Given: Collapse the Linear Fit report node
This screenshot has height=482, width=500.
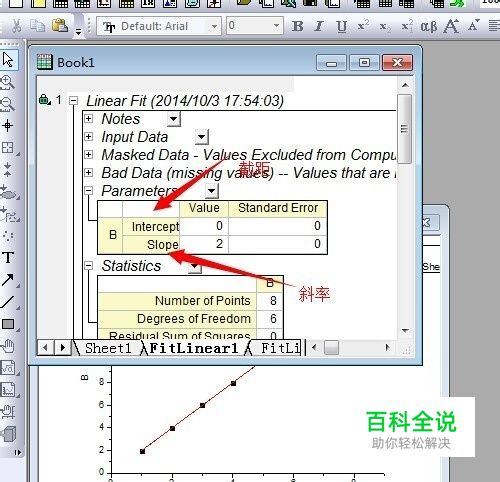Looking at the screenshot, I should (73, 101).
